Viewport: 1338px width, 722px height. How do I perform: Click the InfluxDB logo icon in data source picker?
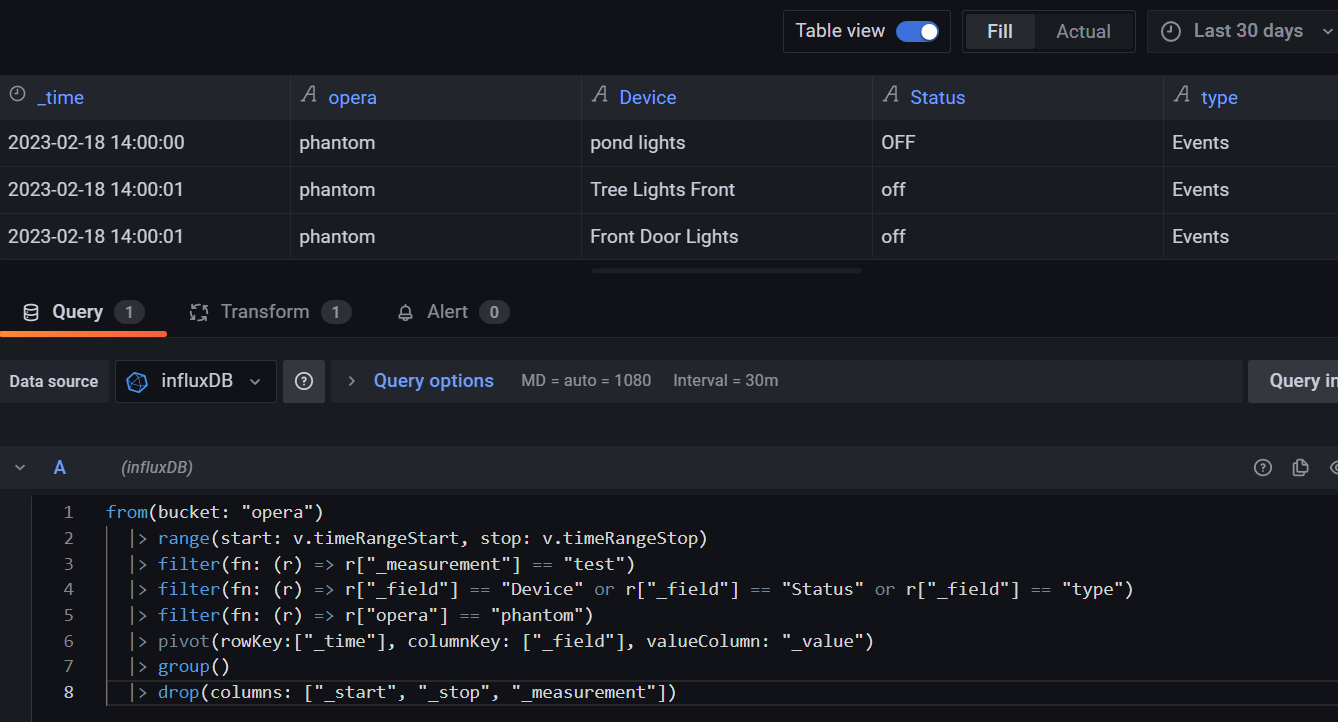pyautogui.click(x=138, y=381)
